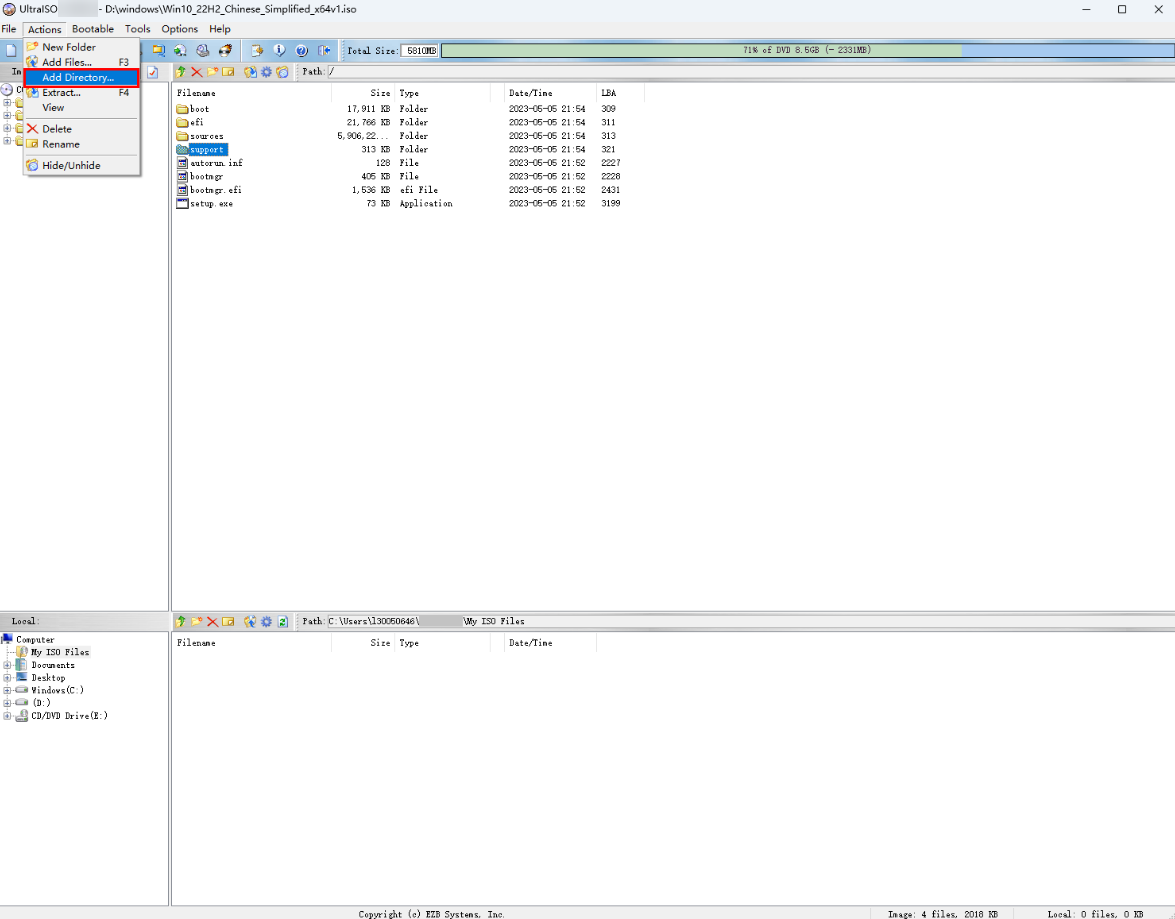This screenshot has height=919, width=1175.
Task: Expand the Desktop tree node
Action: (7, 678)
